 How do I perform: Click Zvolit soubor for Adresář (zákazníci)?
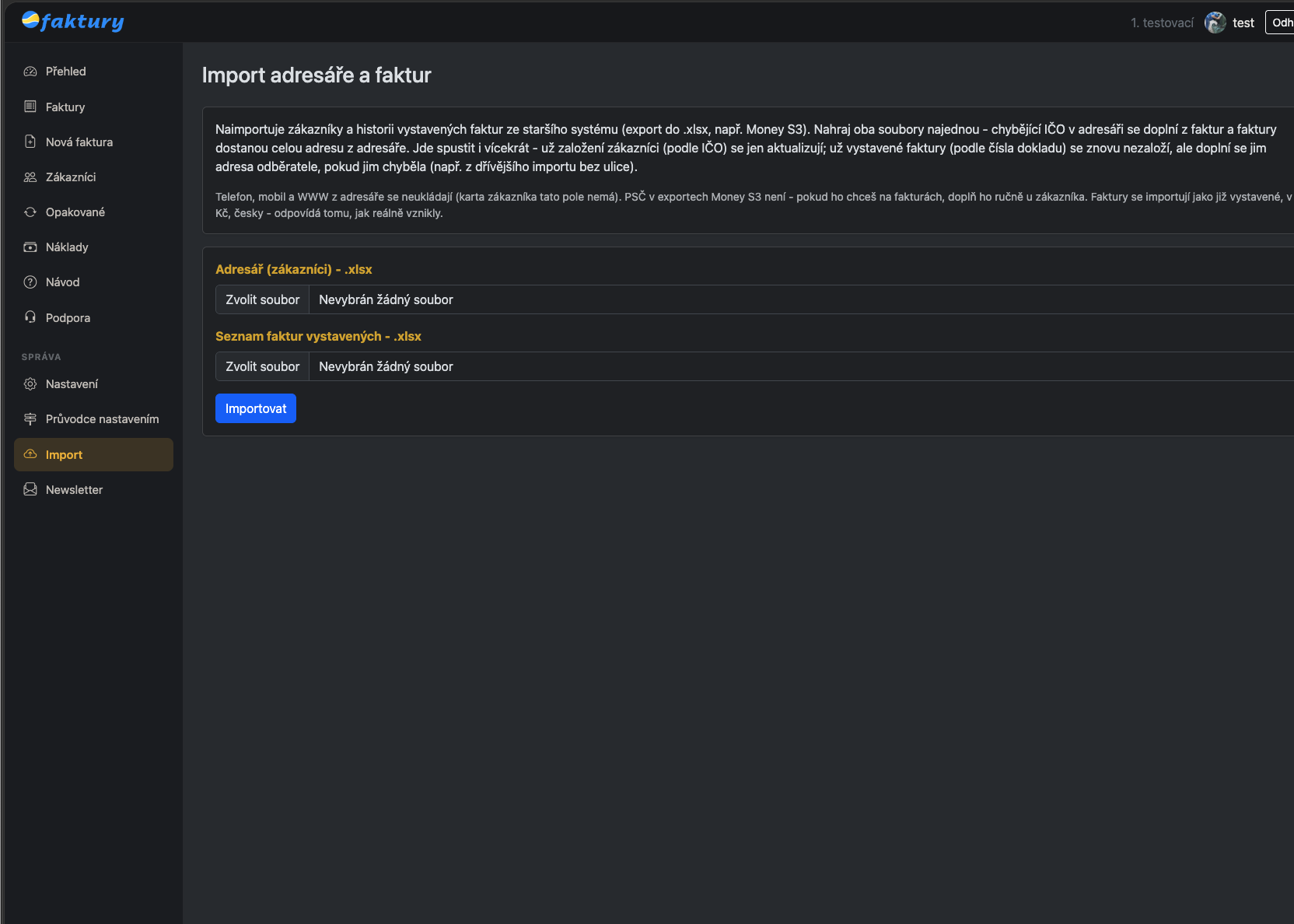point(262,299)
